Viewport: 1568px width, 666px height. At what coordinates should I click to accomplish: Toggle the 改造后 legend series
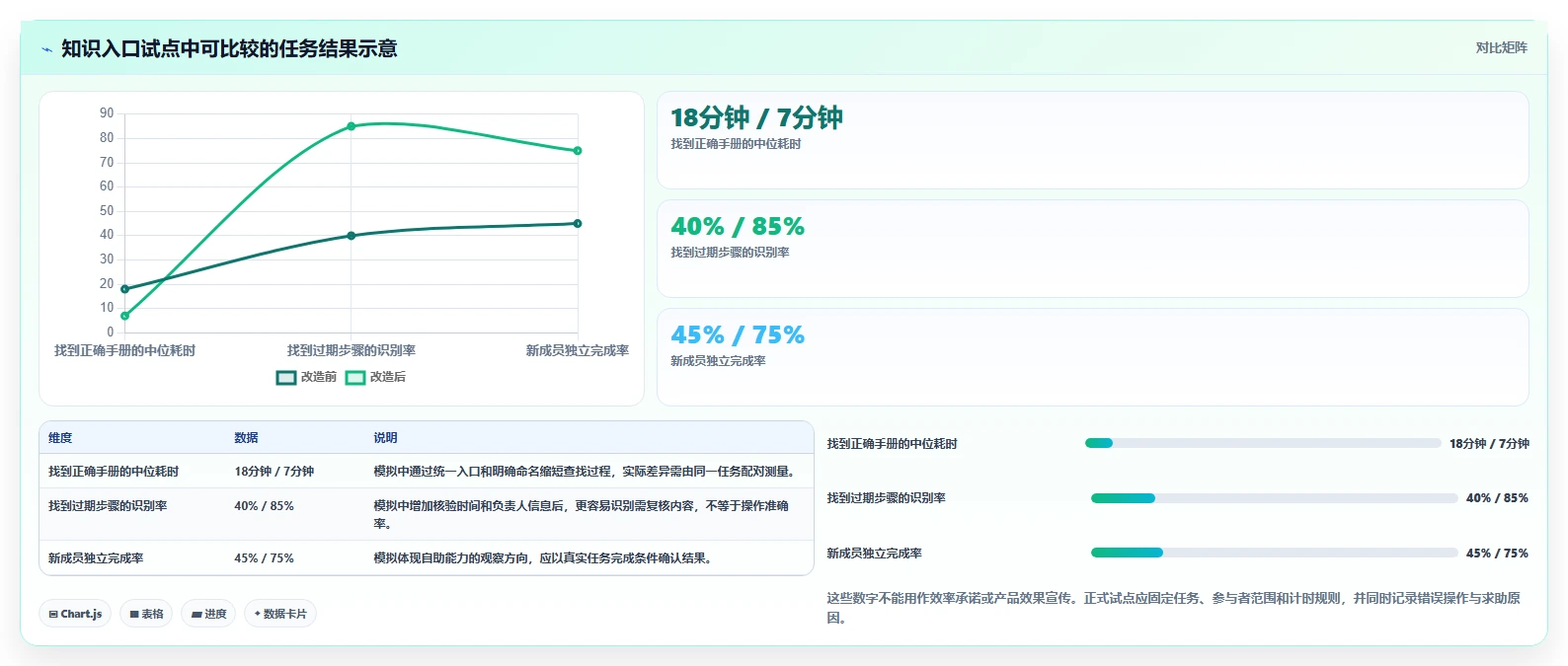375,377
